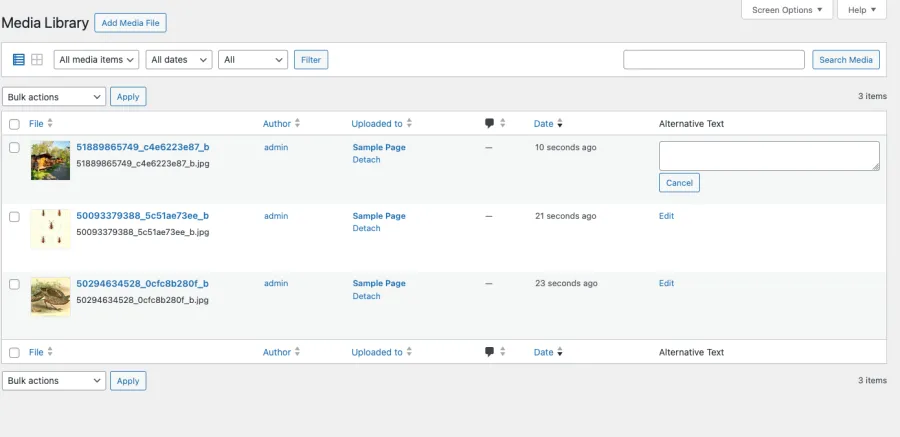
Task: Click Author column header label at top
Action: point(277,123)
